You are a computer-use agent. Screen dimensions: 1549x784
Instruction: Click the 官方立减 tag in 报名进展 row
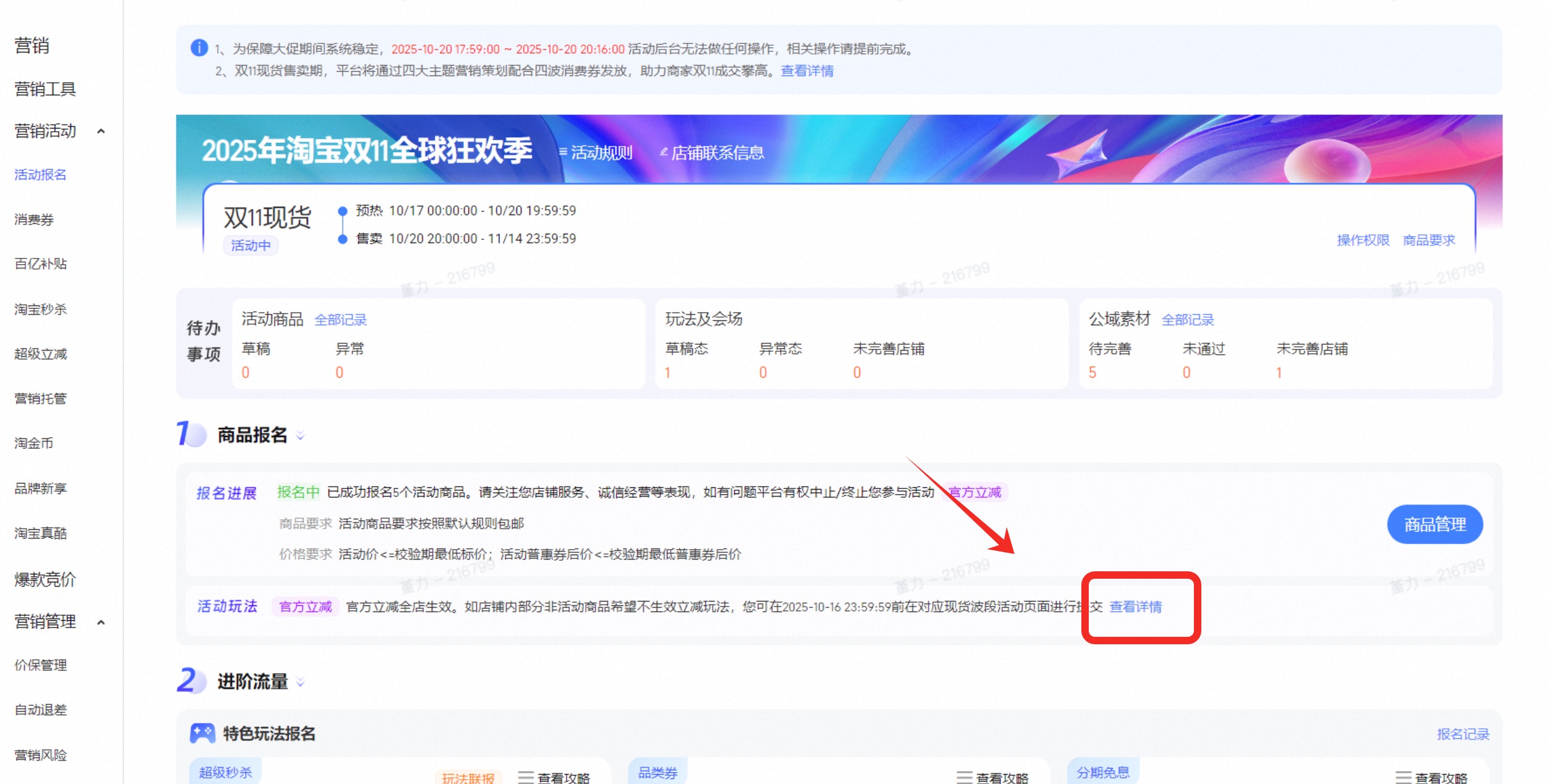click(x=975, y=492)
